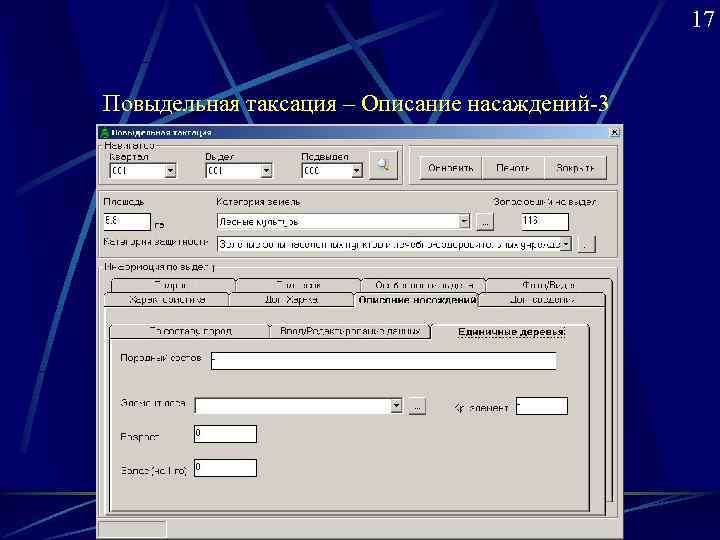Switch to the Доп. Характ. tab
The image size is (720, 540).
(291, 300)
